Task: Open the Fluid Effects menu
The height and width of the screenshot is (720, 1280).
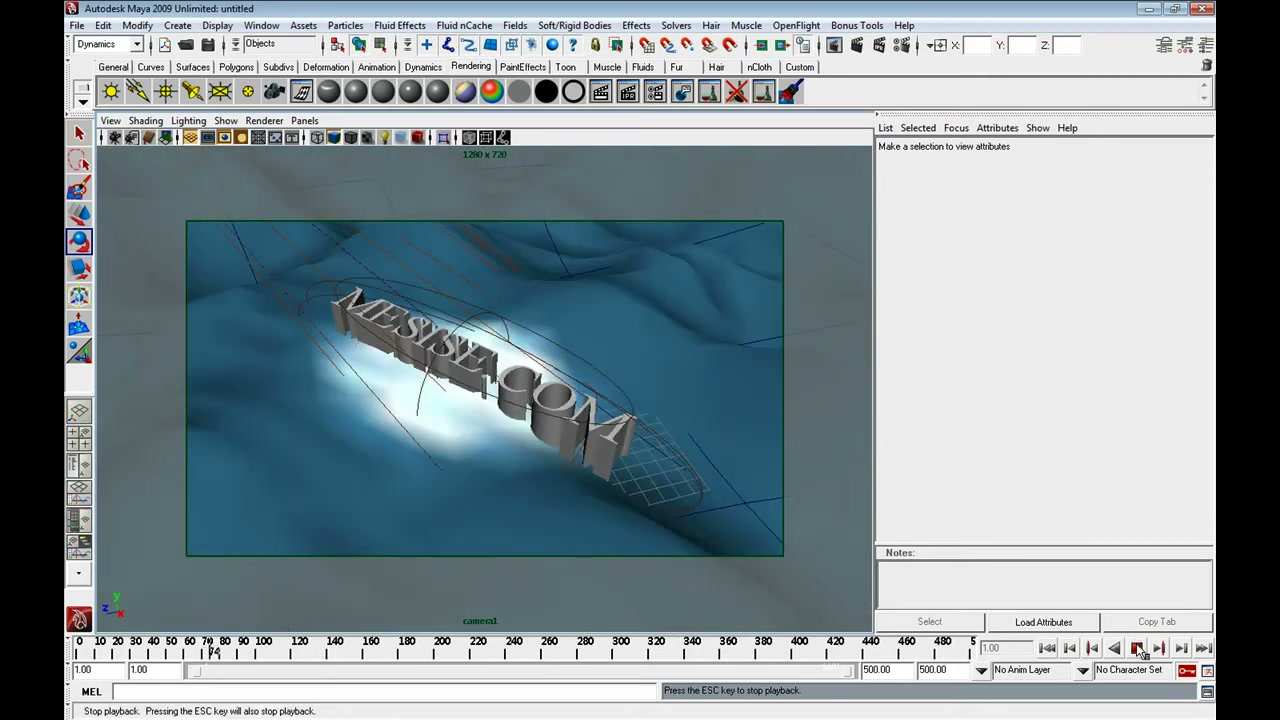Action: pyautogui.click(x=399, y=25)
